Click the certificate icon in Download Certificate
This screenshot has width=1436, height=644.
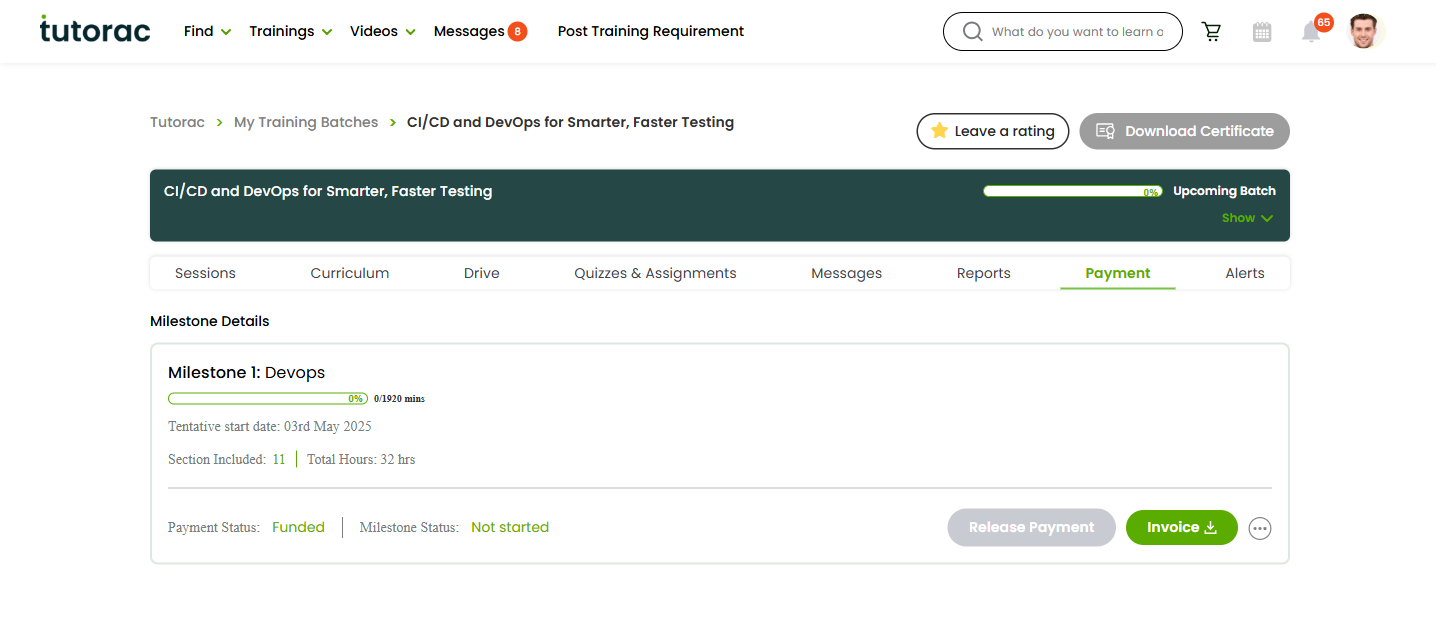1105,131
